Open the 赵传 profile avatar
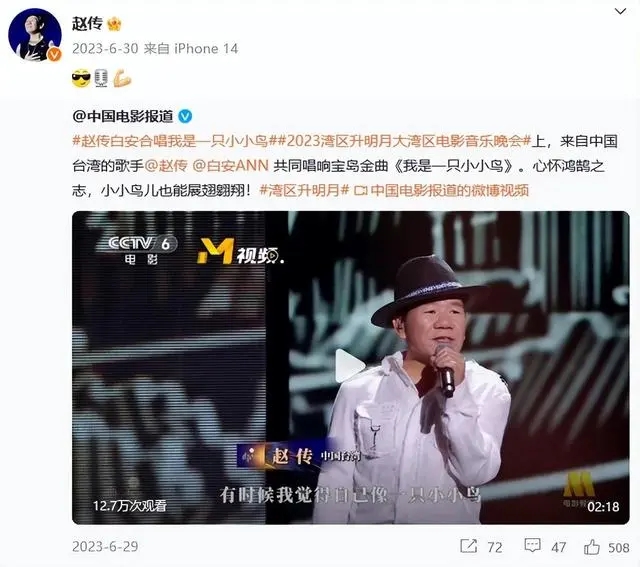This screenshot has width=640, height=567. coord(35,34)
